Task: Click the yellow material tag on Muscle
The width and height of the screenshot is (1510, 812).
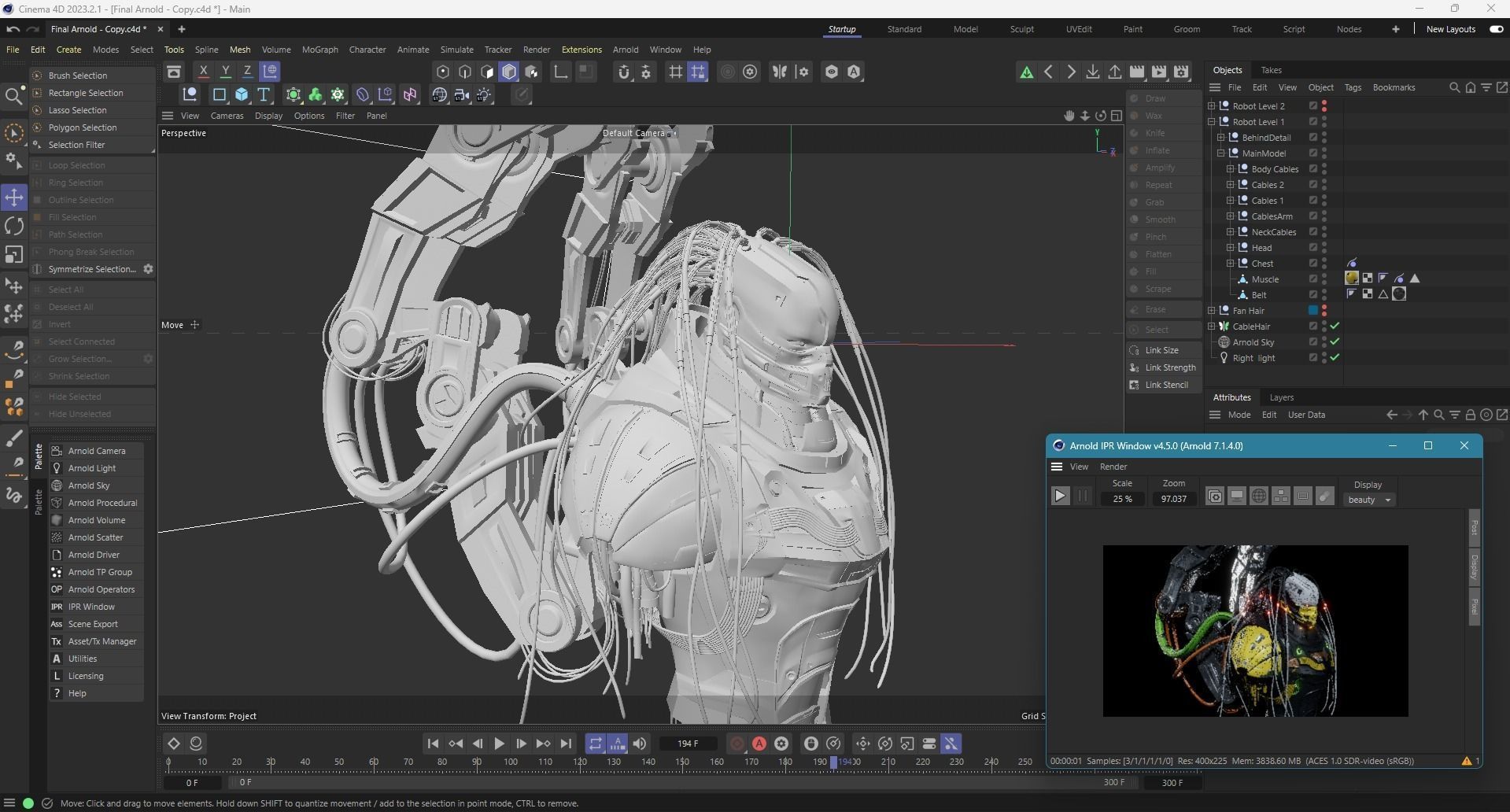Action: click(x=1352, y=279)
